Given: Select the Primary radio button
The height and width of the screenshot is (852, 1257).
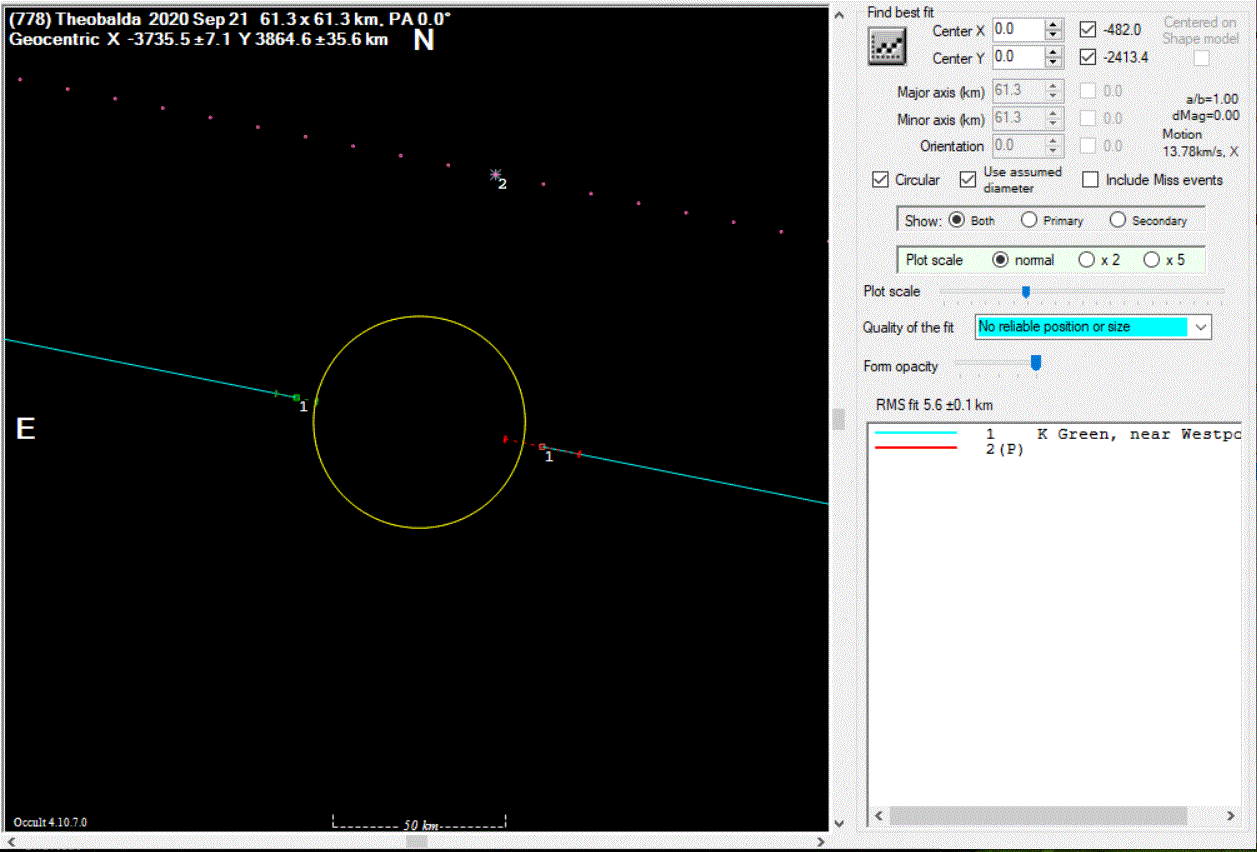Looking at the screenshot, I should pos(1029,220).
